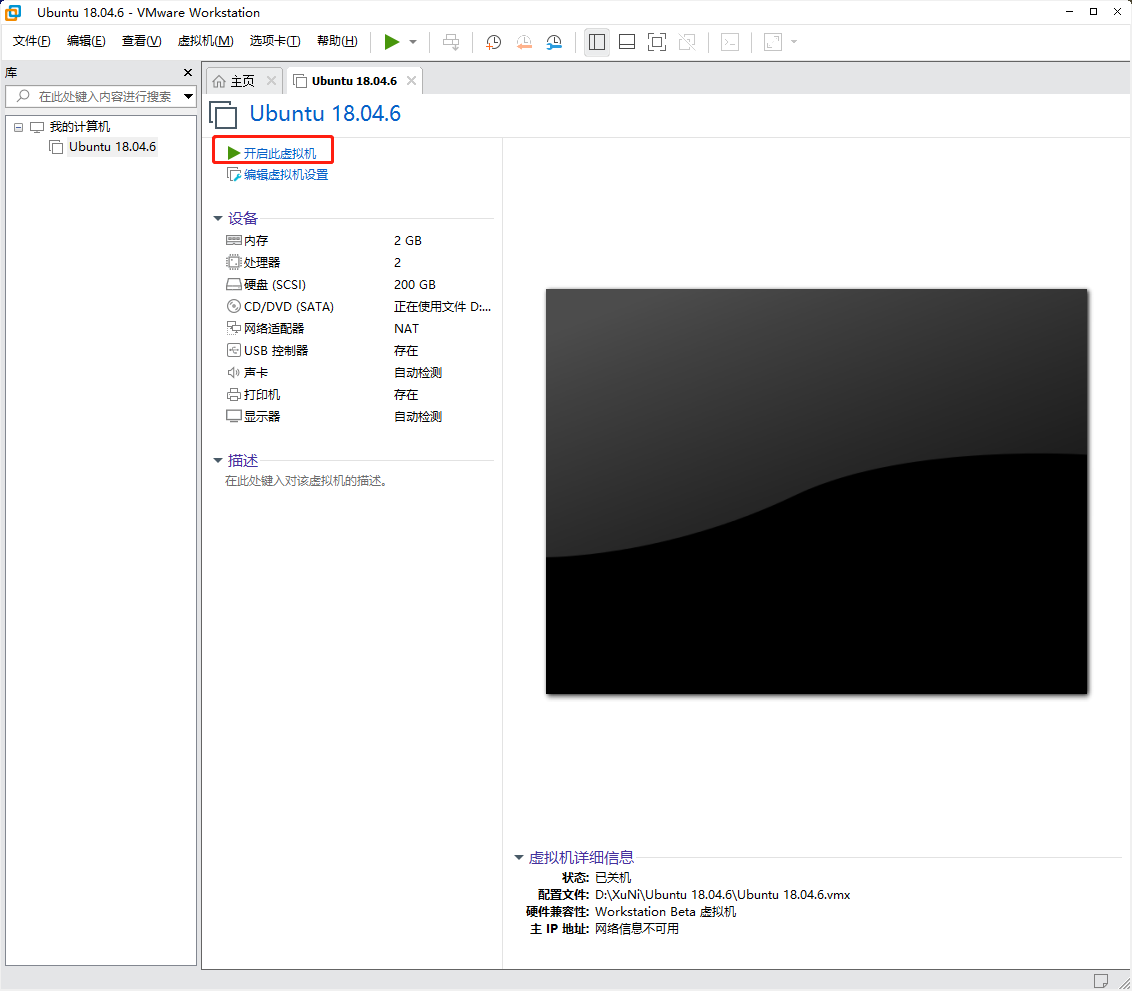The height and width of the screenshot is (991, 1132).
Task: Open the 选项卡(T) menu
Action: pyautogui.click(x=275, y=41)
